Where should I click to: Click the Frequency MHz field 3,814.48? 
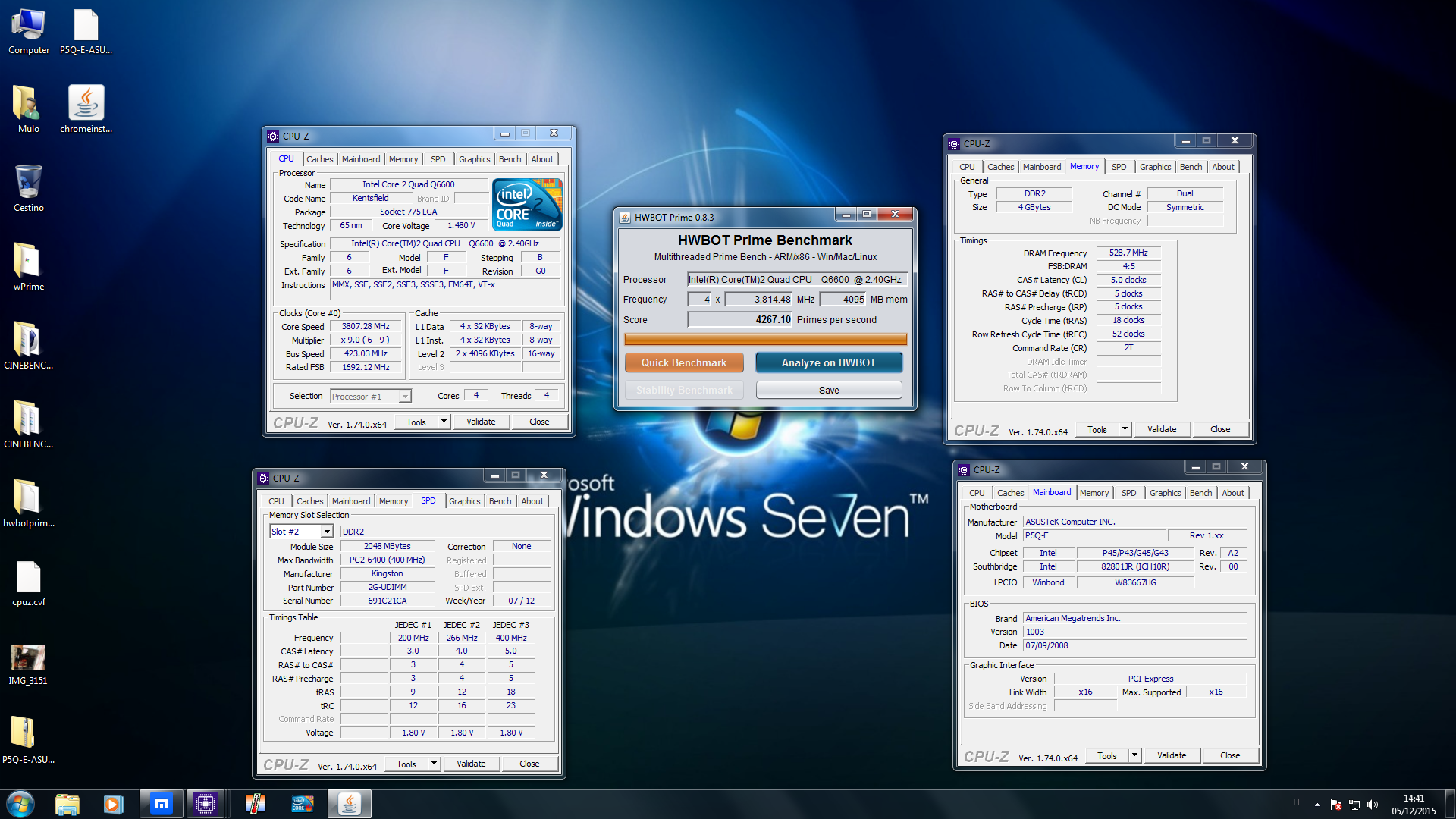point(758,300)
